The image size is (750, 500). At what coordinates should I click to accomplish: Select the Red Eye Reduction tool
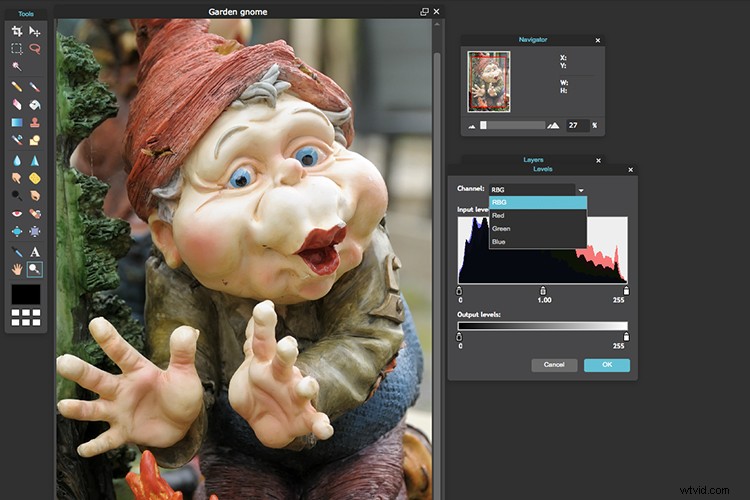click(x=17, y=213)
